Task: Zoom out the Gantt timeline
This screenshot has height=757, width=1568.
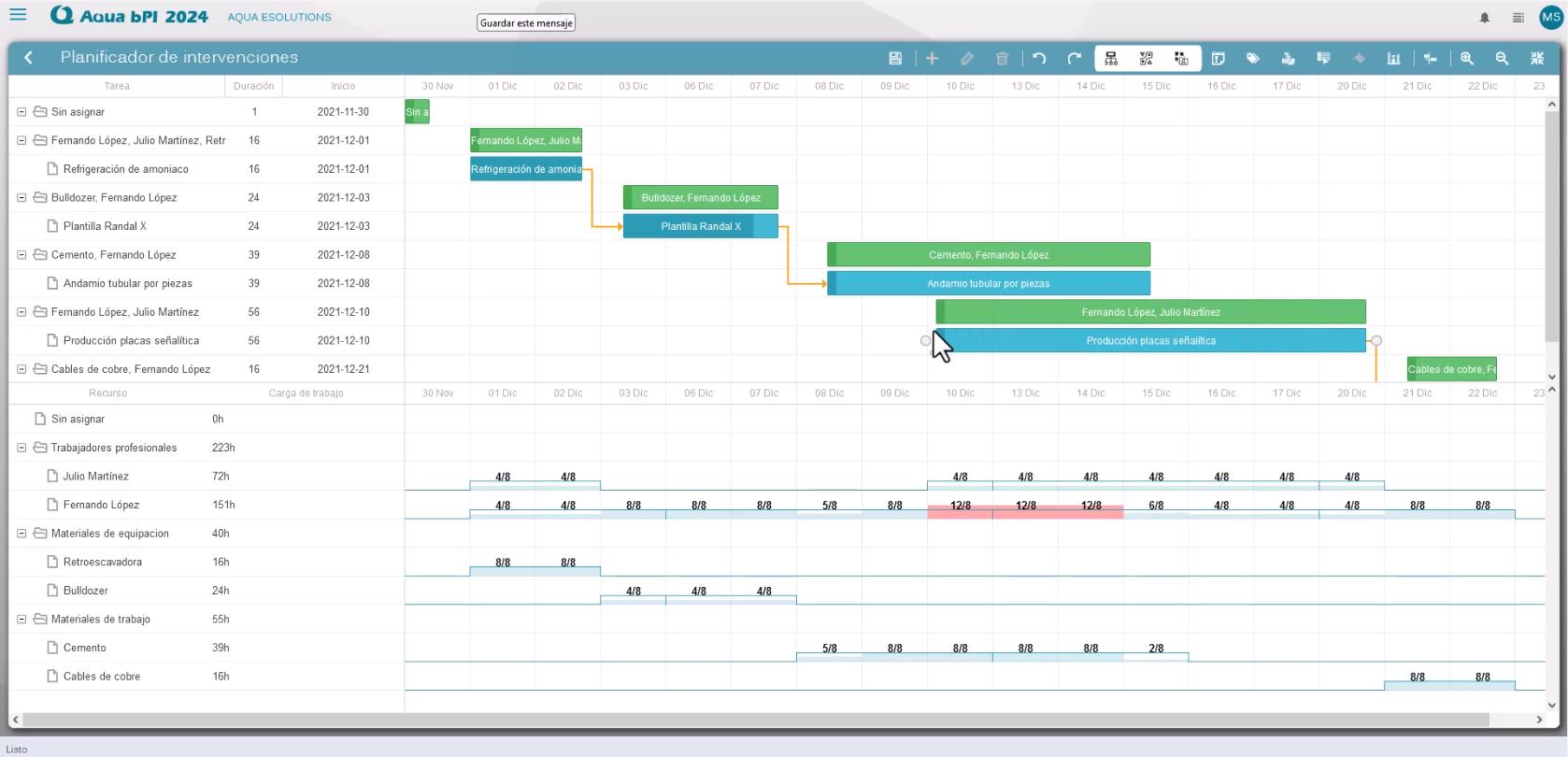Action: coord(1502,58)
